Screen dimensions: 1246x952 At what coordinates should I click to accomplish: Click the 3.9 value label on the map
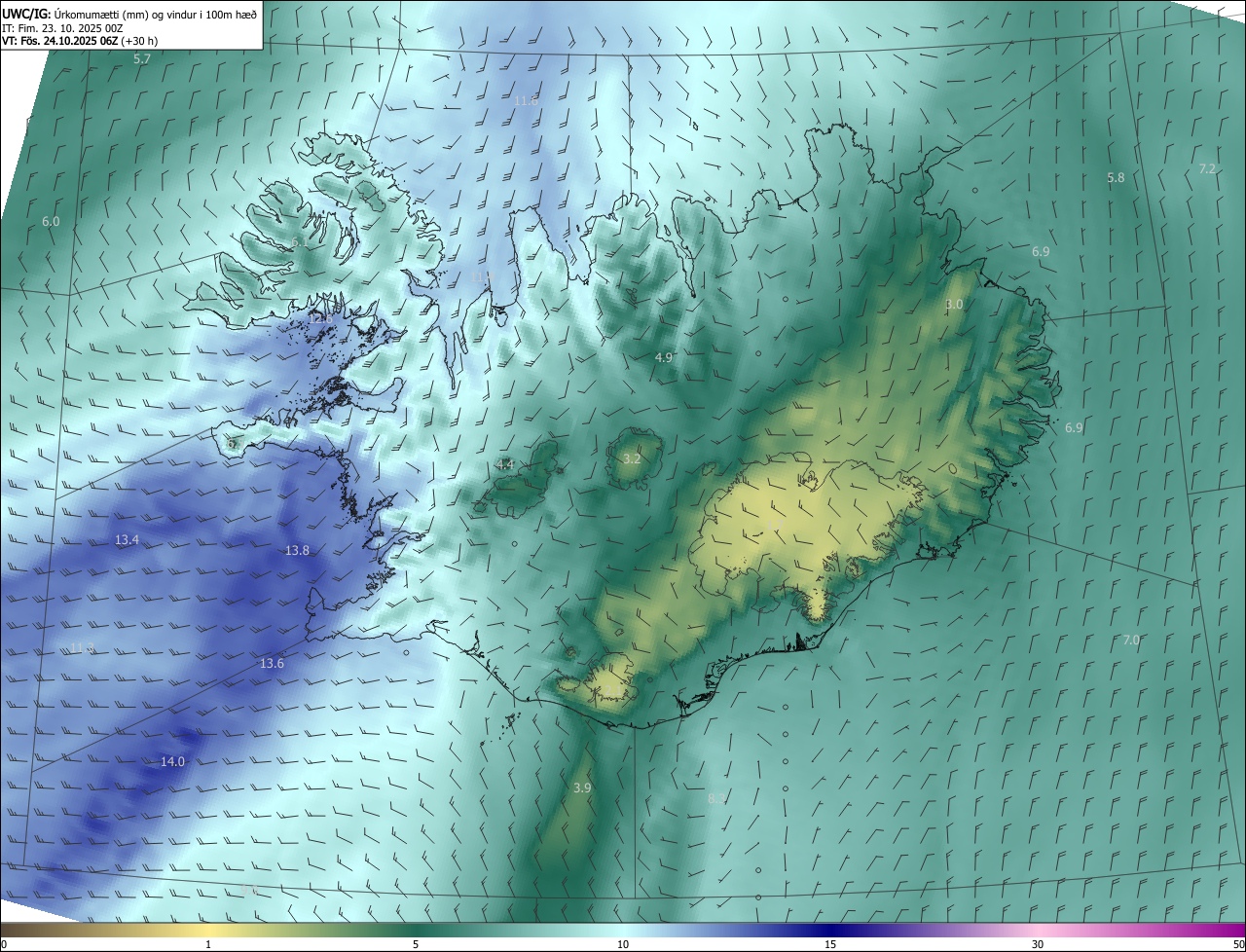(x=582, y=788)
